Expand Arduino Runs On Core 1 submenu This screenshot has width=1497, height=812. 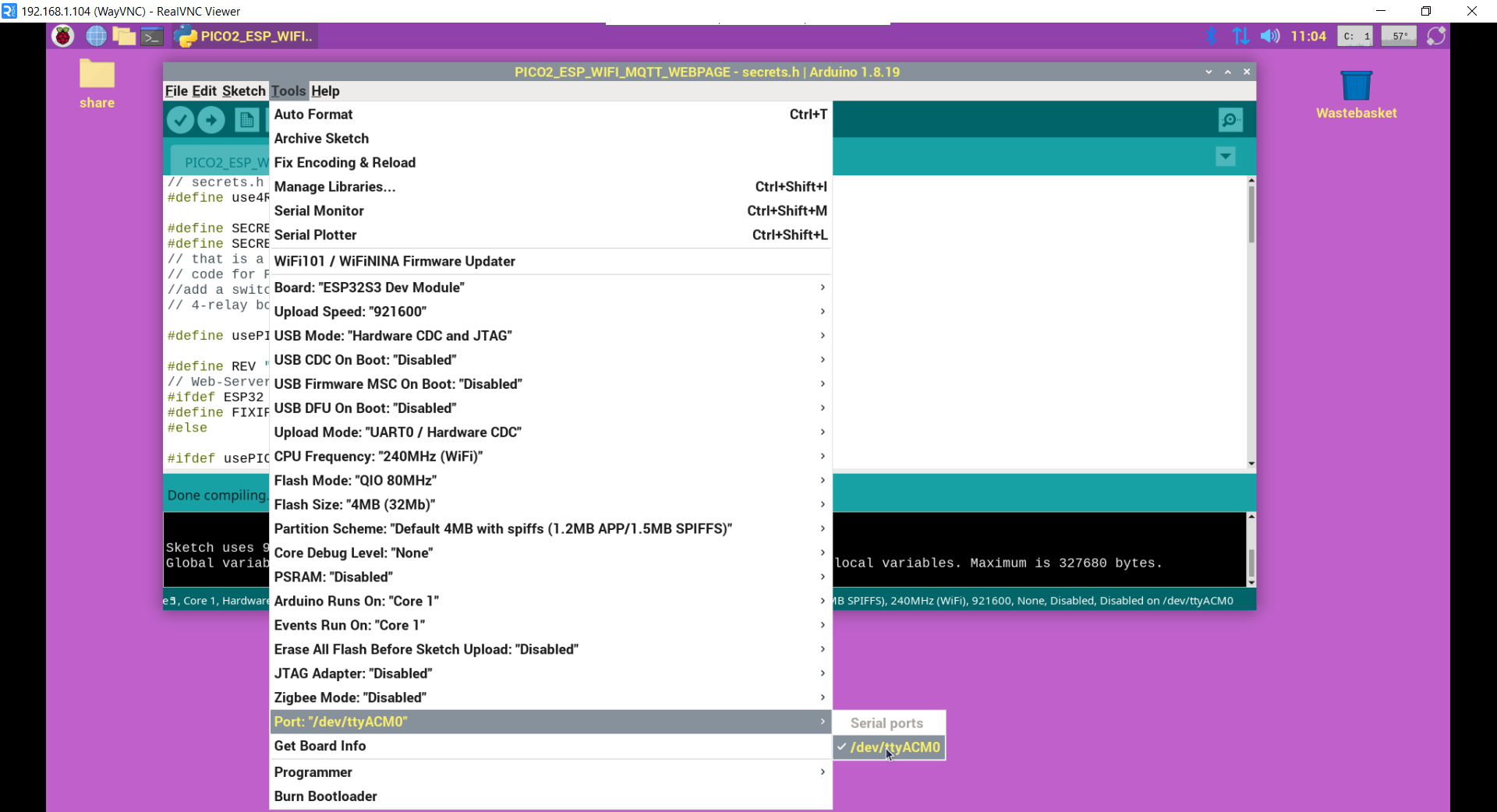[x=550, y=602]
